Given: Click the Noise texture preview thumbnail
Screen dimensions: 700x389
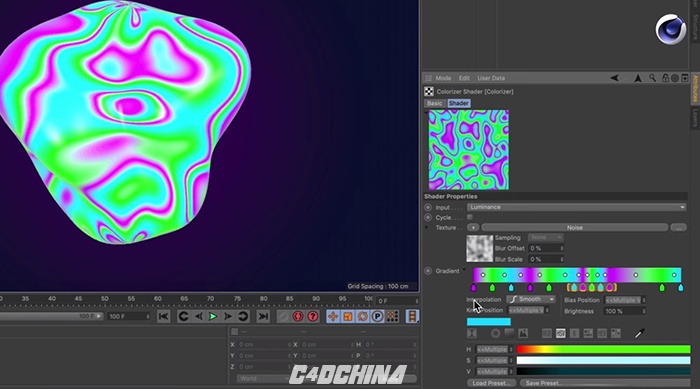Looking at the screenshot, I should coord(479,248).
